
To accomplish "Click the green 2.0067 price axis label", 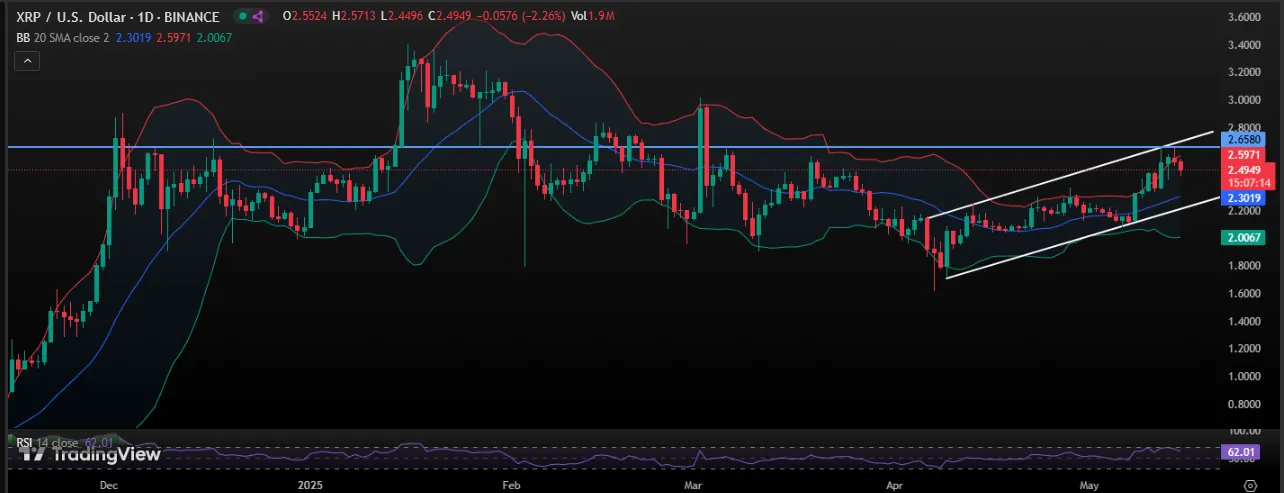I will click(1243, 238).
